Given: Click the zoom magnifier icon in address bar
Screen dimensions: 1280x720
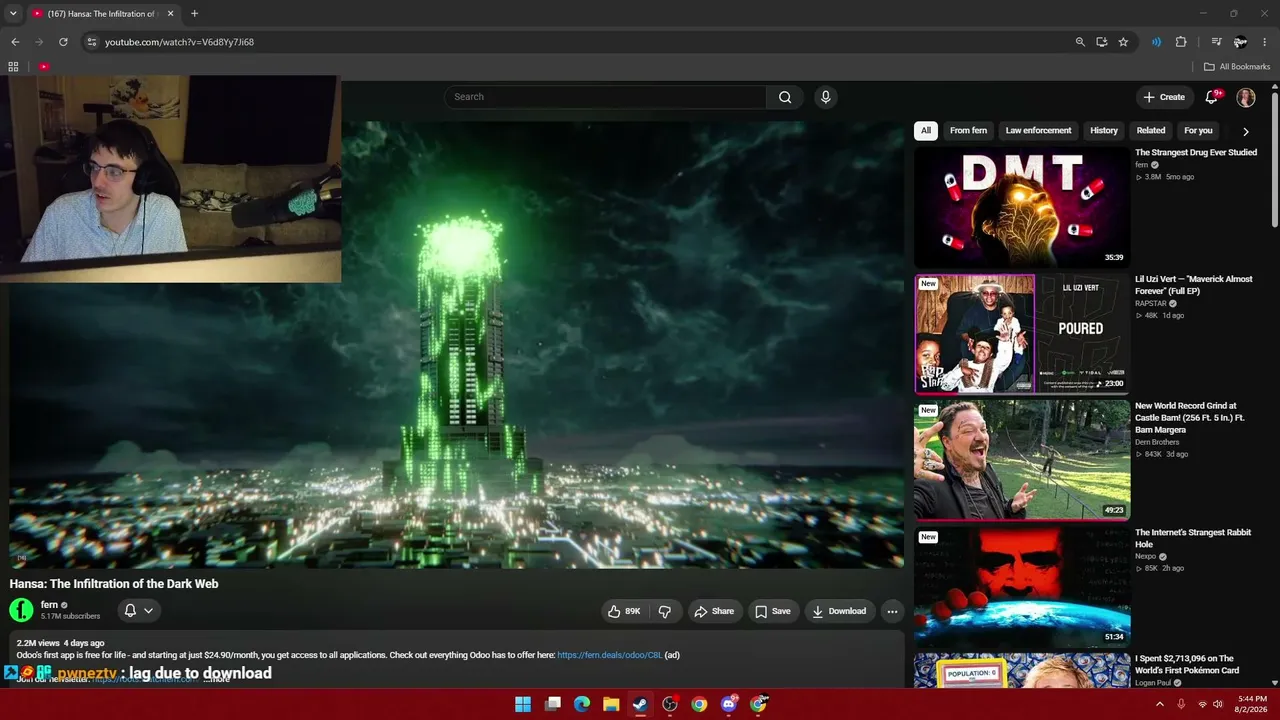Looking at the screenshot, I should click(x=1080, y=42).
